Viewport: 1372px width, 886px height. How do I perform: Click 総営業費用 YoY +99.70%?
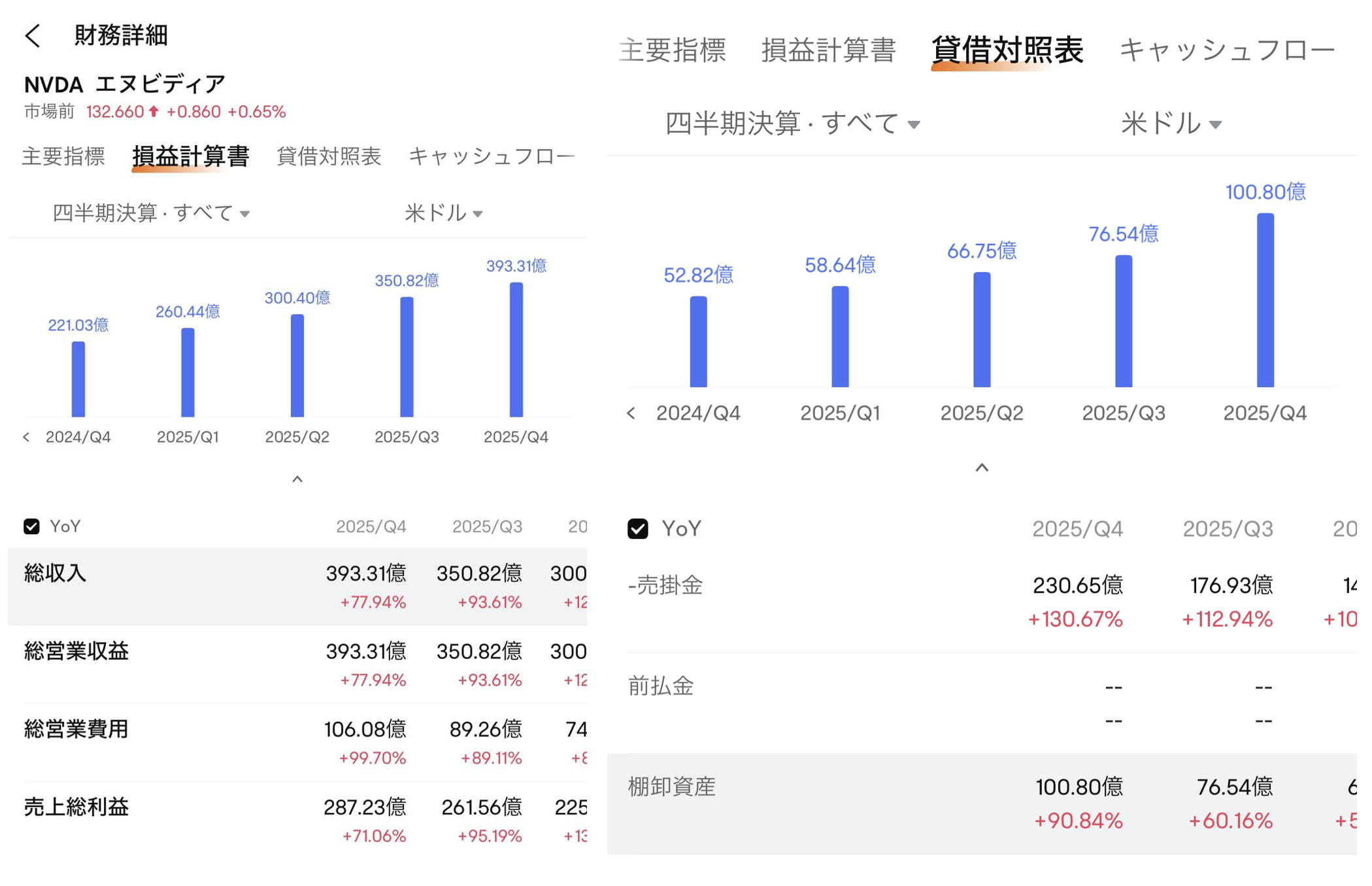(373, 758)
